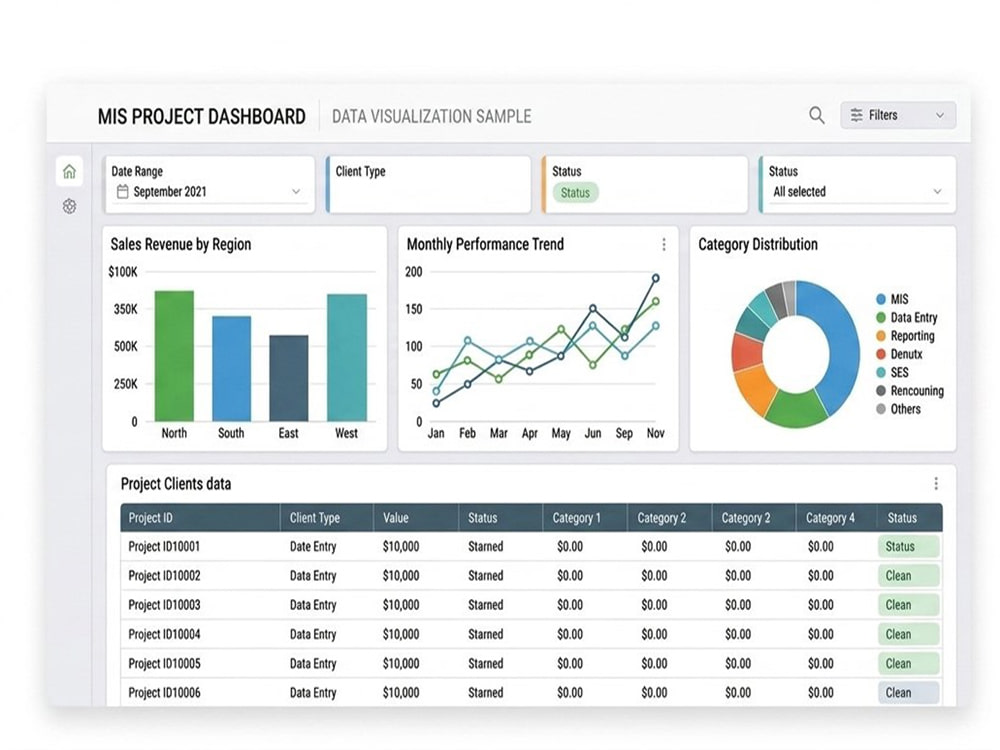Click MIS PROJECT DASHBOARD title

coord(202,117)
